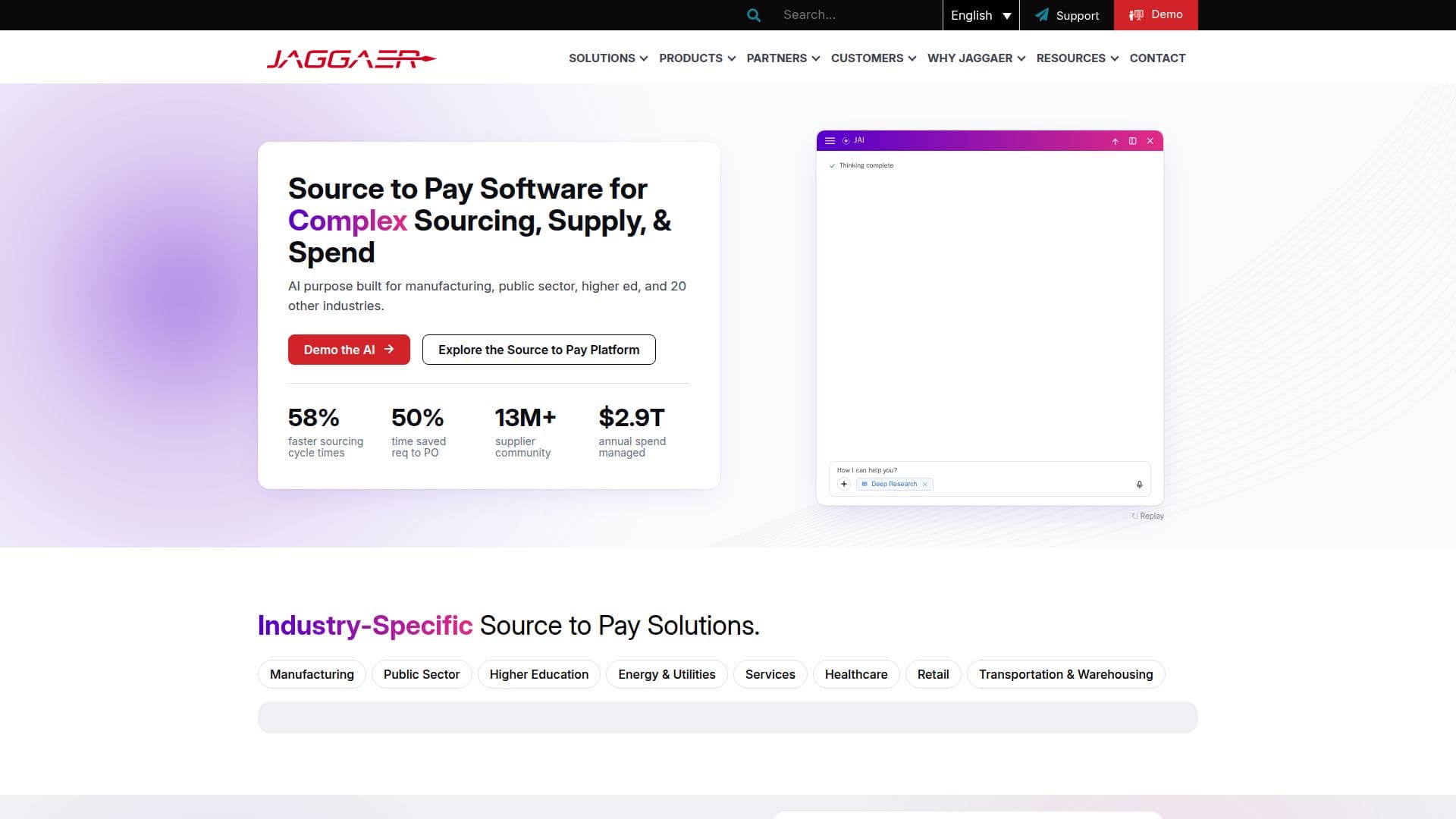Open the English language dropdown
The image size is (1456, 819).
pyautogui.click(x=981, y=15)
